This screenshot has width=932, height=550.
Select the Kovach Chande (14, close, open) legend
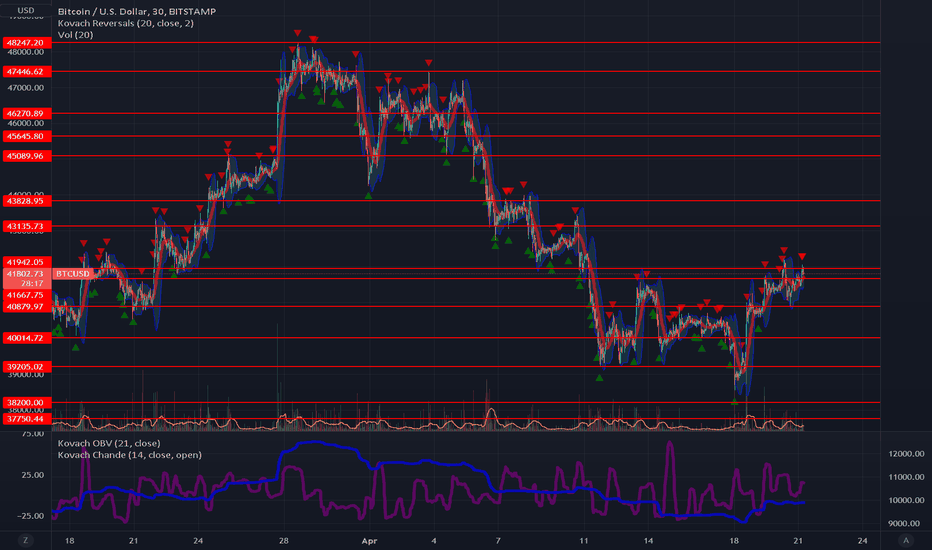130,455
